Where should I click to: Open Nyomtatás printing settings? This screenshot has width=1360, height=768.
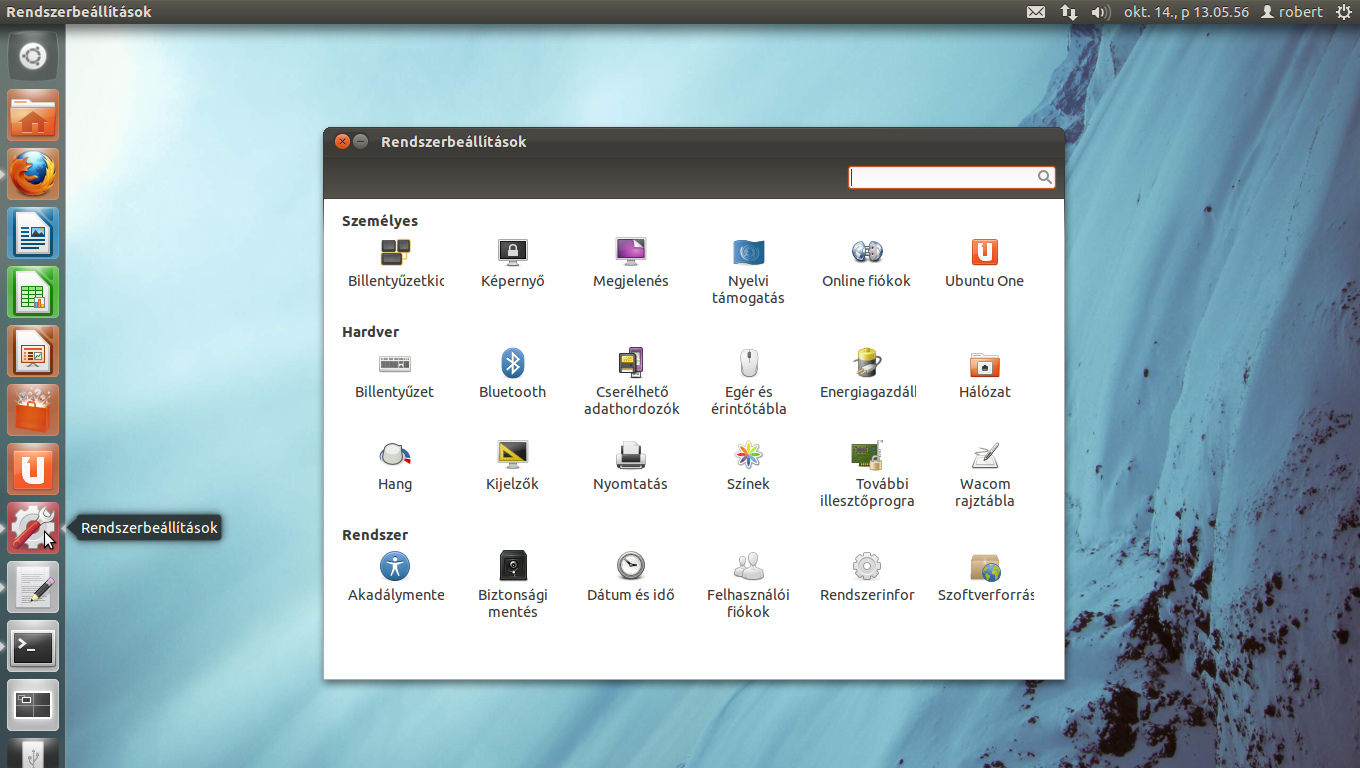pyautogui.click(x=631, y=466)
